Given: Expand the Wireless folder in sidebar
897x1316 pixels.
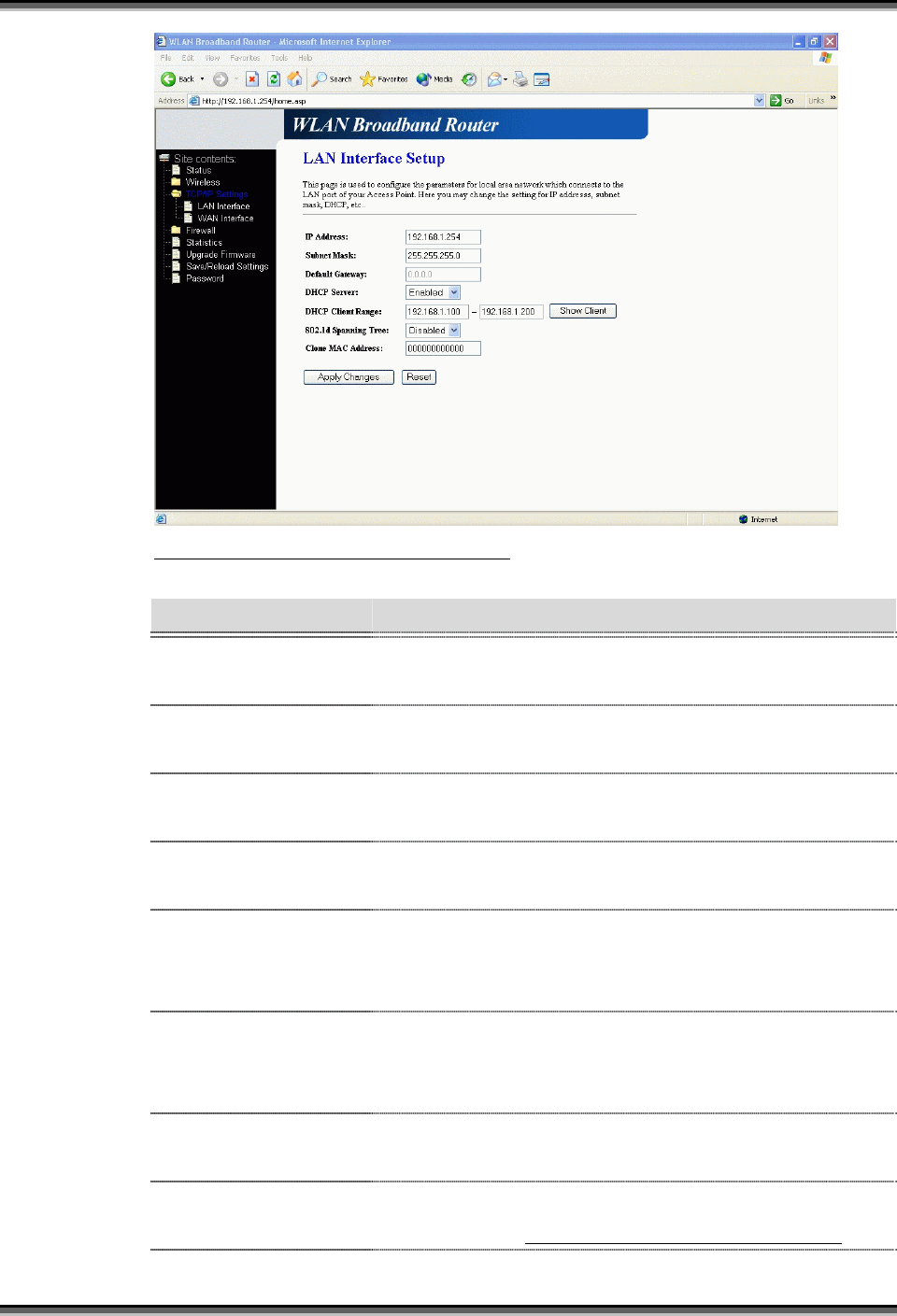Looking at the screenshot, I should tap(202, 182).
